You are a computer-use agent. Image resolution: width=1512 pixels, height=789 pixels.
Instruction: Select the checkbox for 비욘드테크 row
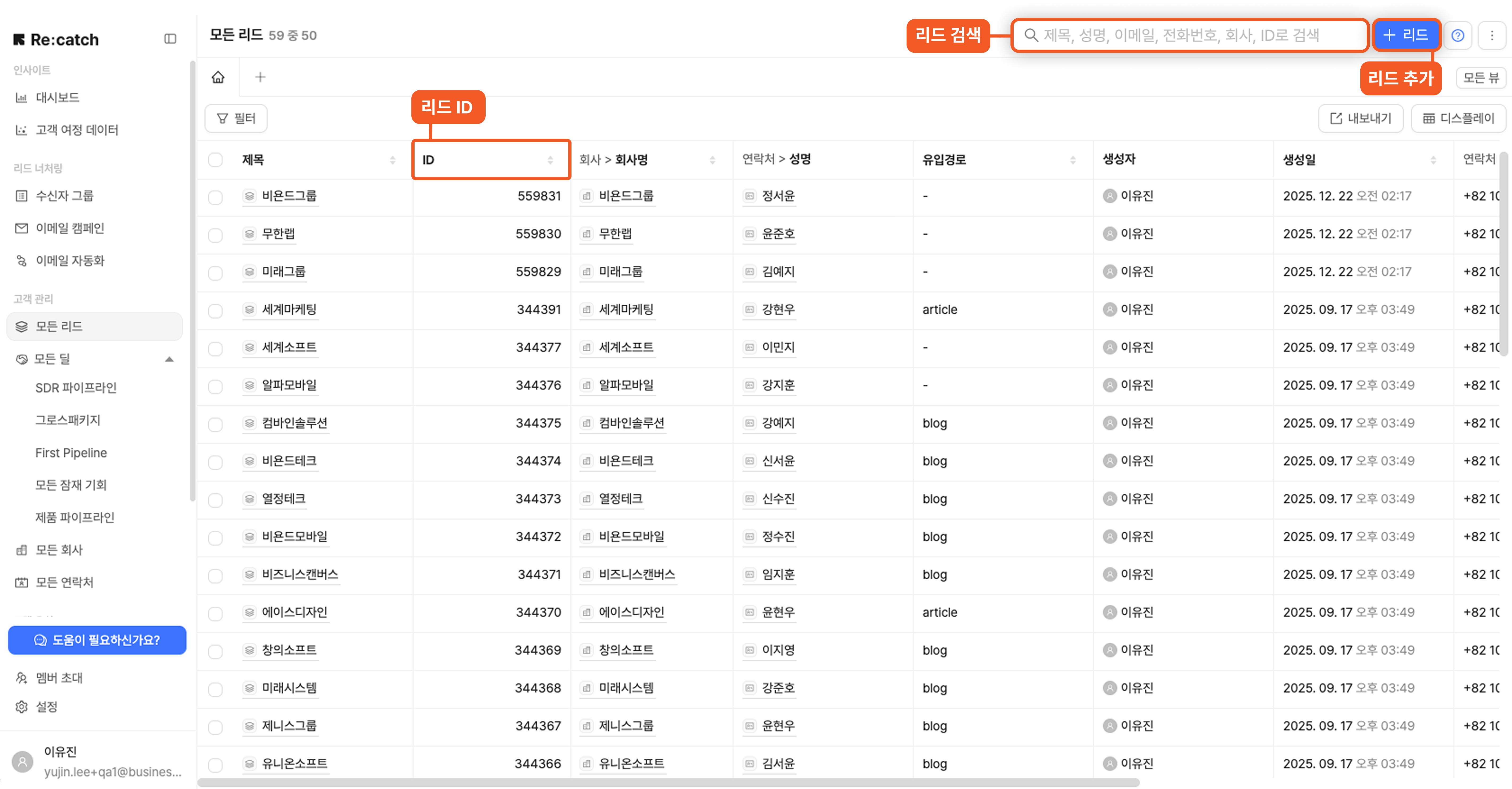pos(216,462)
